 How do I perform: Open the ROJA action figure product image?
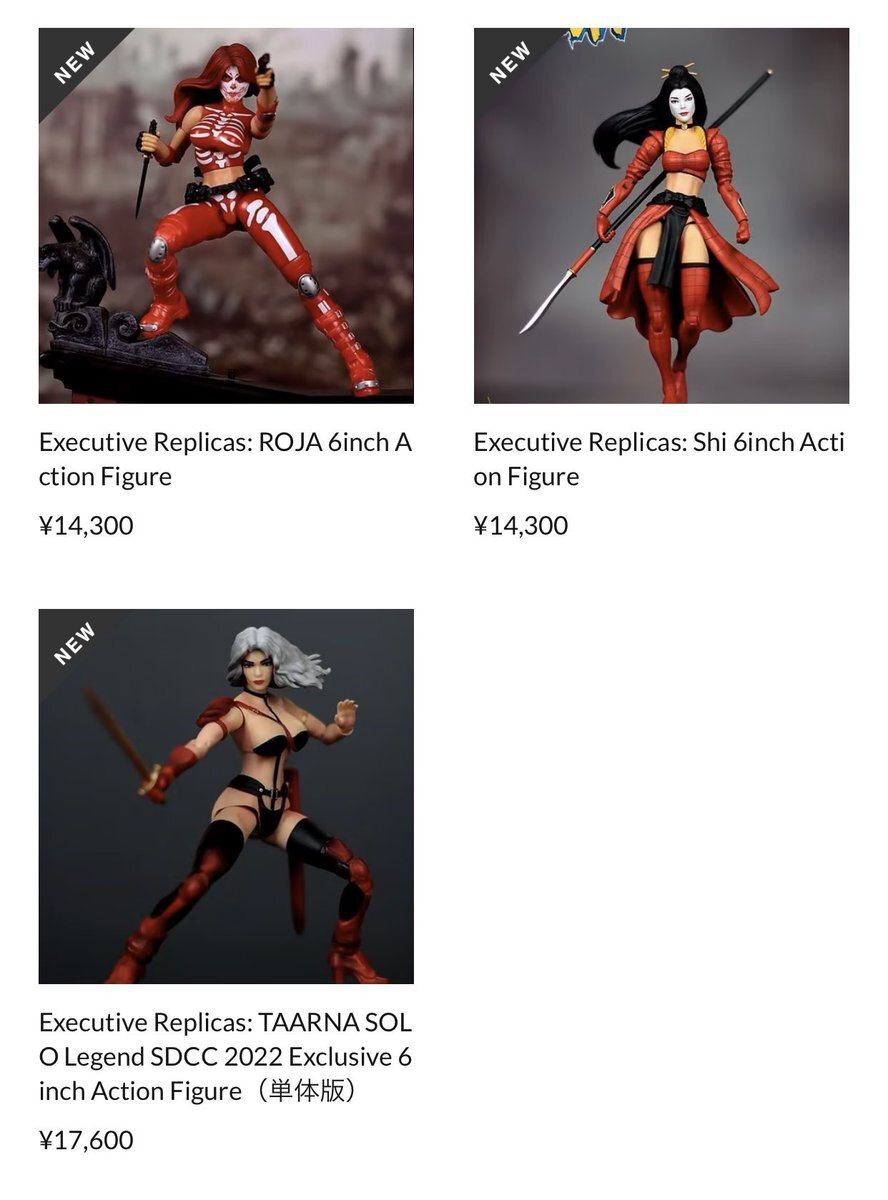(226, 216)
